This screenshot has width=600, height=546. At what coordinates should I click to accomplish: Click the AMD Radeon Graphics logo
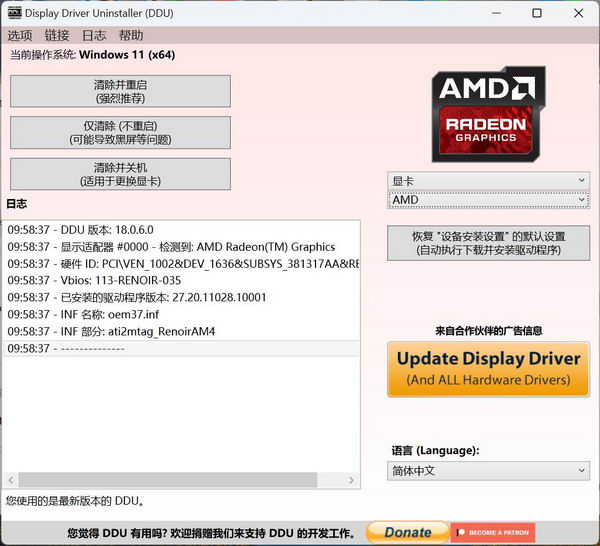click(x=488, y=114)
